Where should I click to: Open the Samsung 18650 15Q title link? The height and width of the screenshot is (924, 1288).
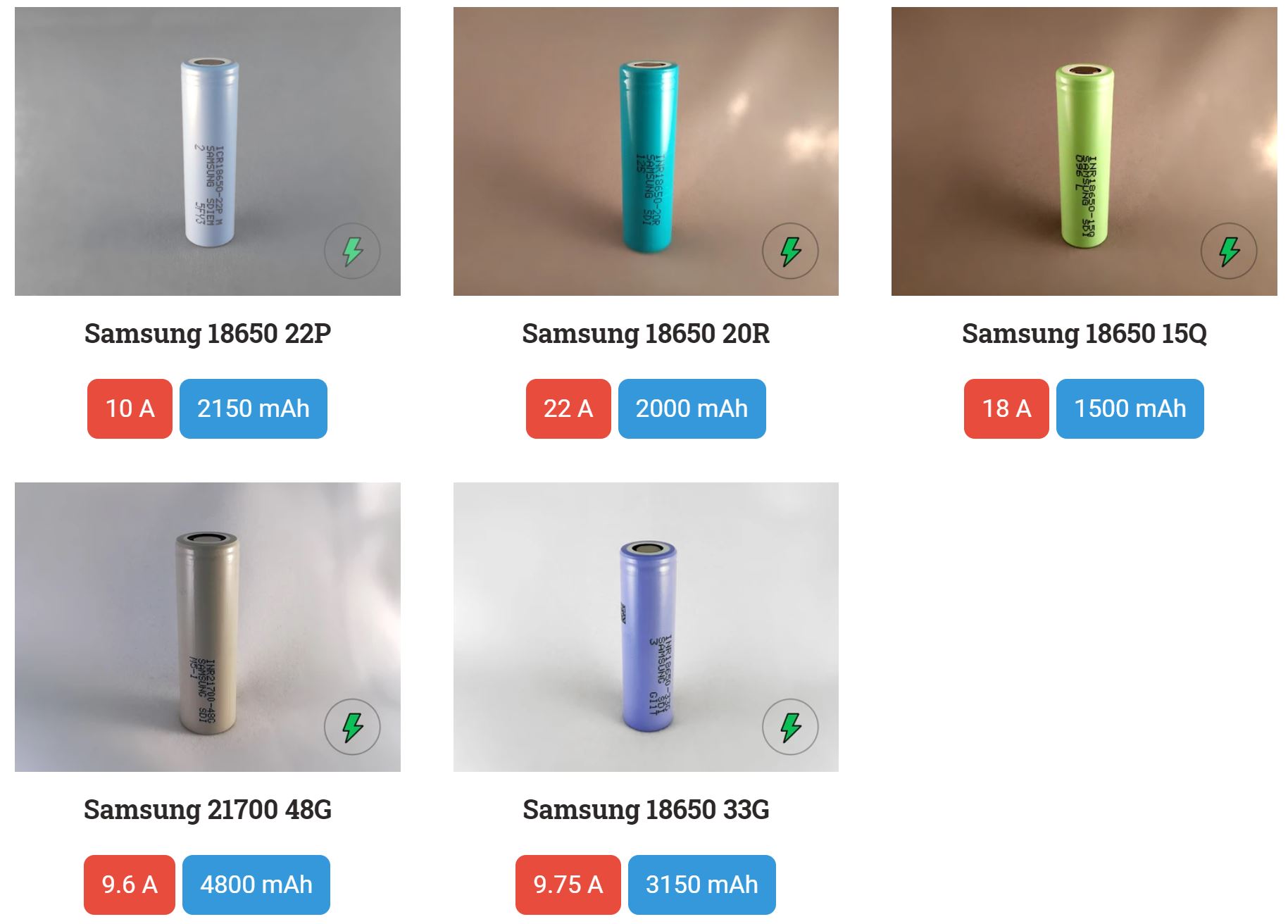pos(1084,334)
